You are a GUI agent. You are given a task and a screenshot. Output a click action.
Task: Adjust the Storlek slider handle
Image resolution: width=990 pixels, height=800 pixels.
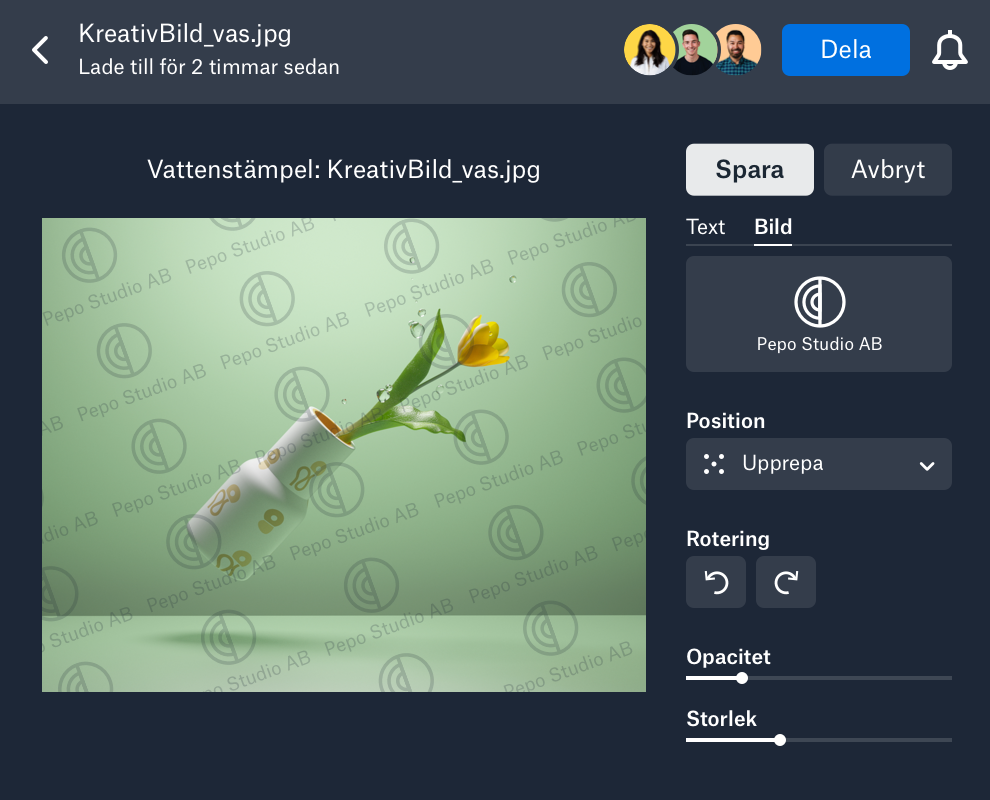coord(780,740)
